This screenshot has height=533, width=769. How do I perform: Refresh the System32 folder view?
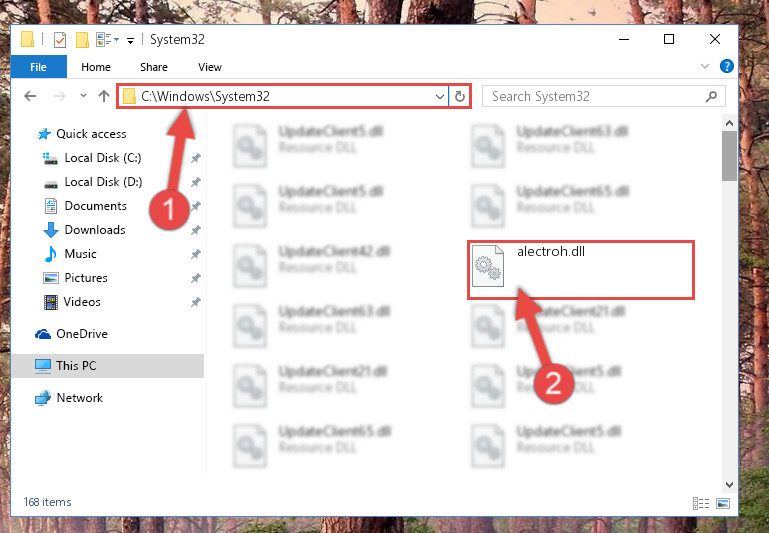pyautogui.click(x=460, y=96)
